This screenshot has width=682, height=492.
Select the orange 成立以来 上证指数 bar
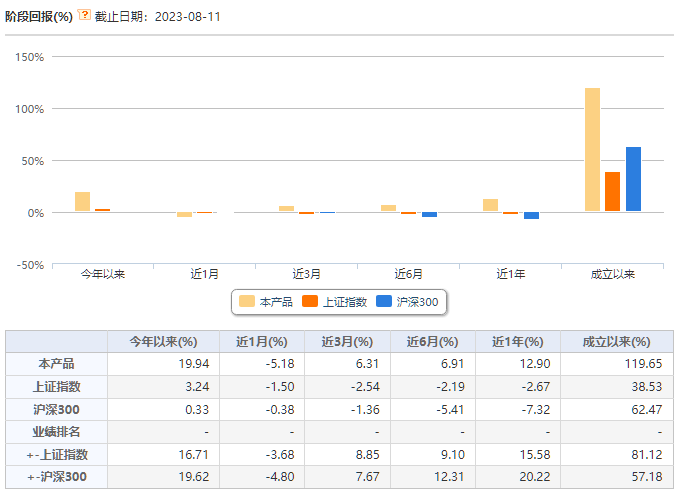point(612,192)
